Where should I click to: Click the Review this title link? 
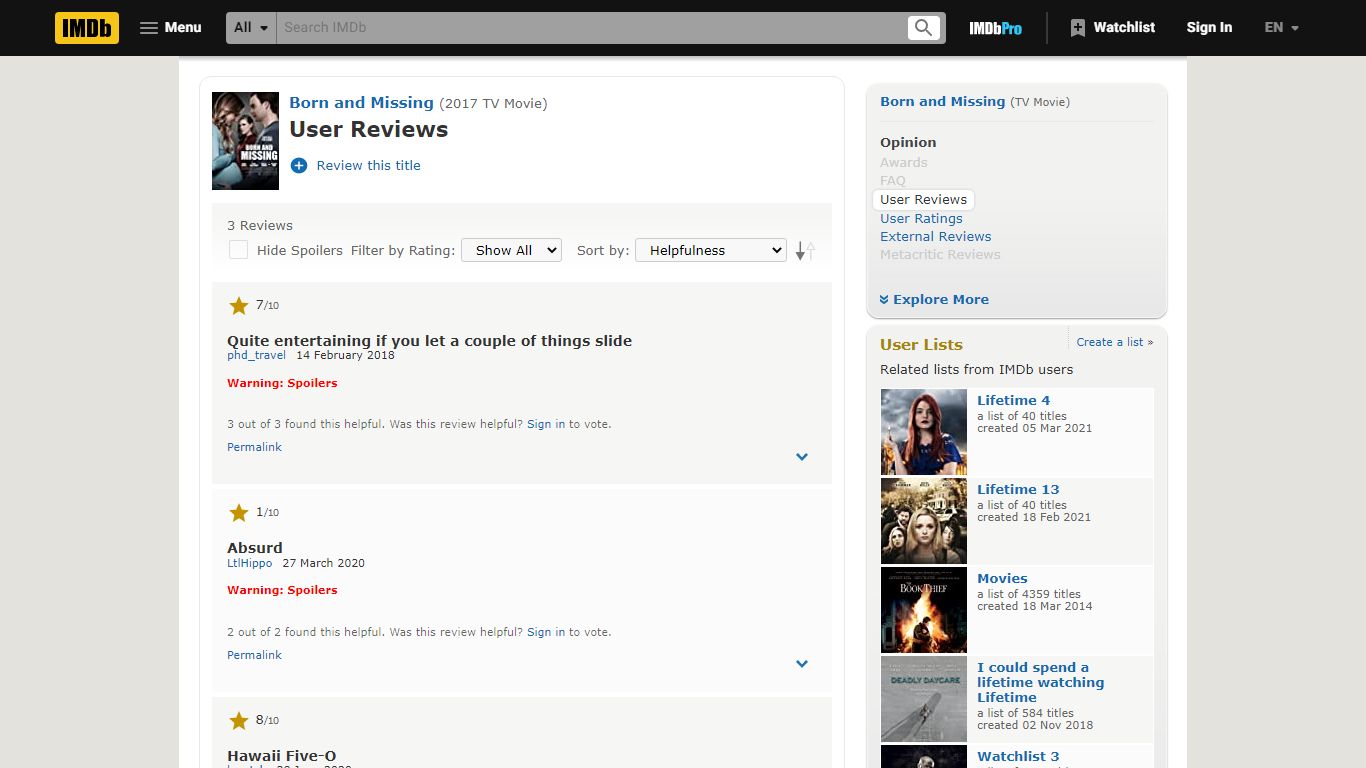368,166
